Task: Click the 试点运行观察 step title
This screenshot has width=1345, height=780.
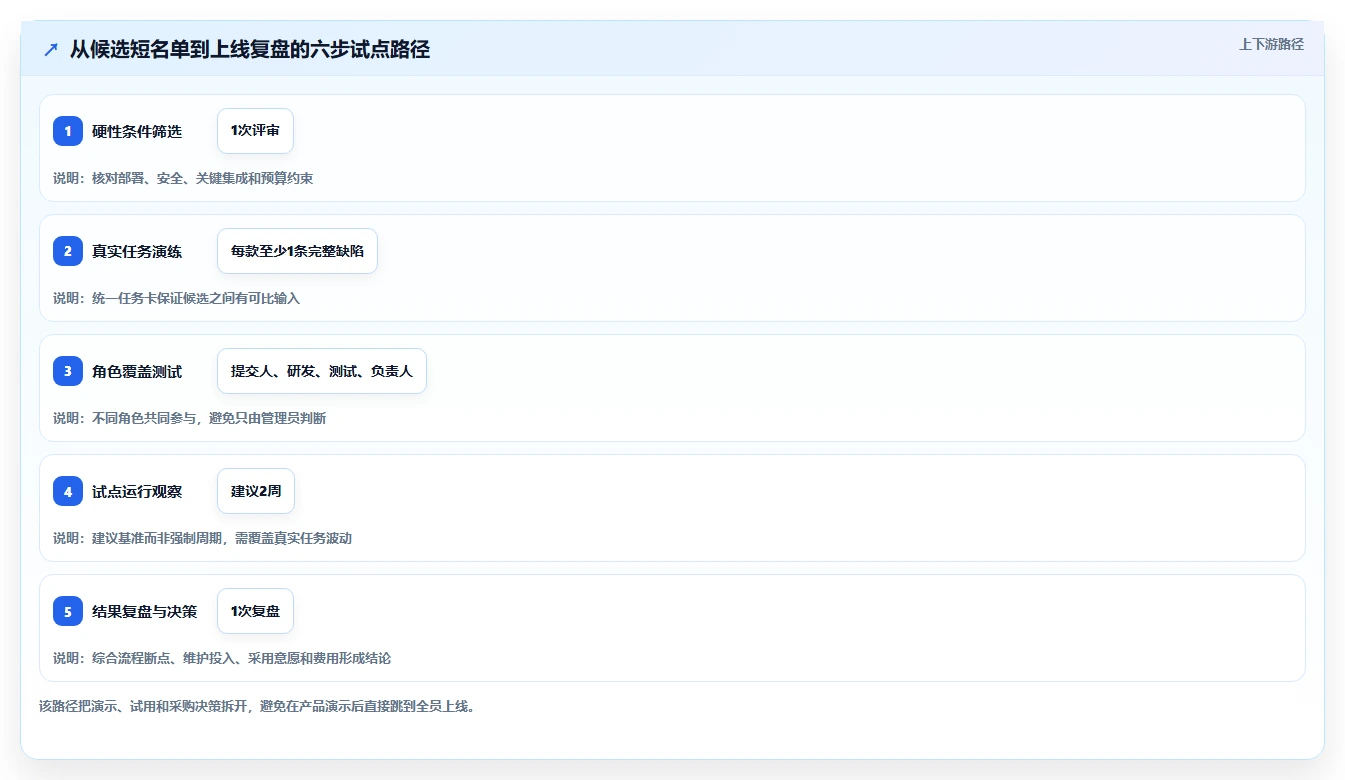Action: point(137,491)
